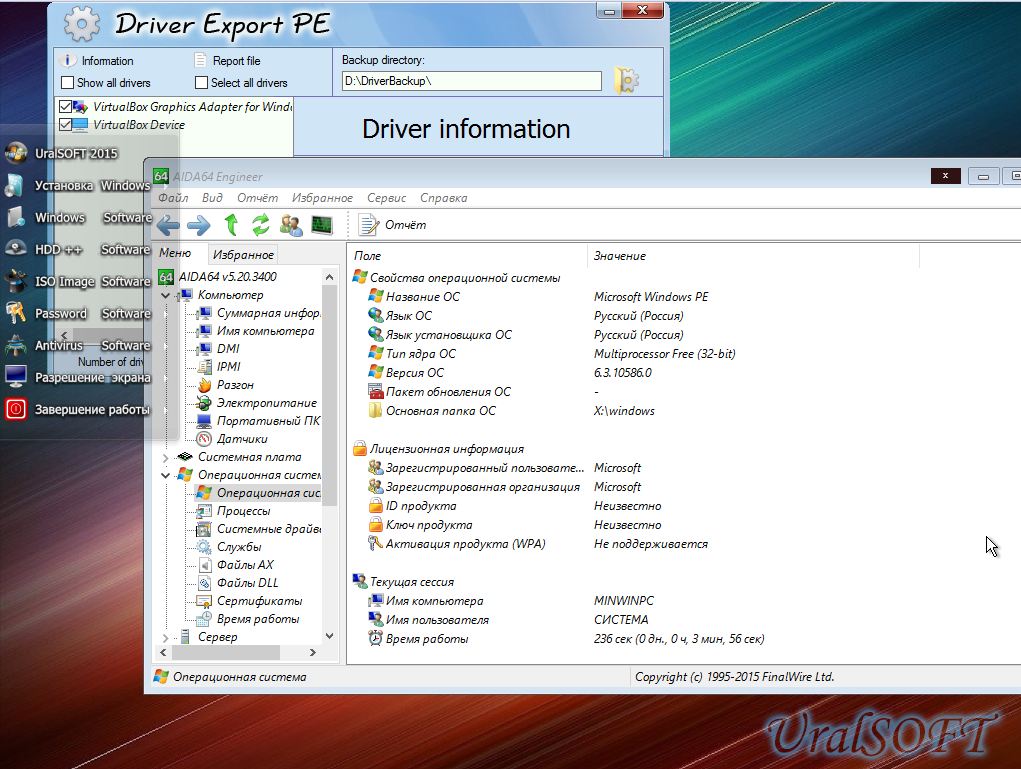Enable the Show all drivers checkbox
This screenshot has width=1021, height=769.
[68, 83]
